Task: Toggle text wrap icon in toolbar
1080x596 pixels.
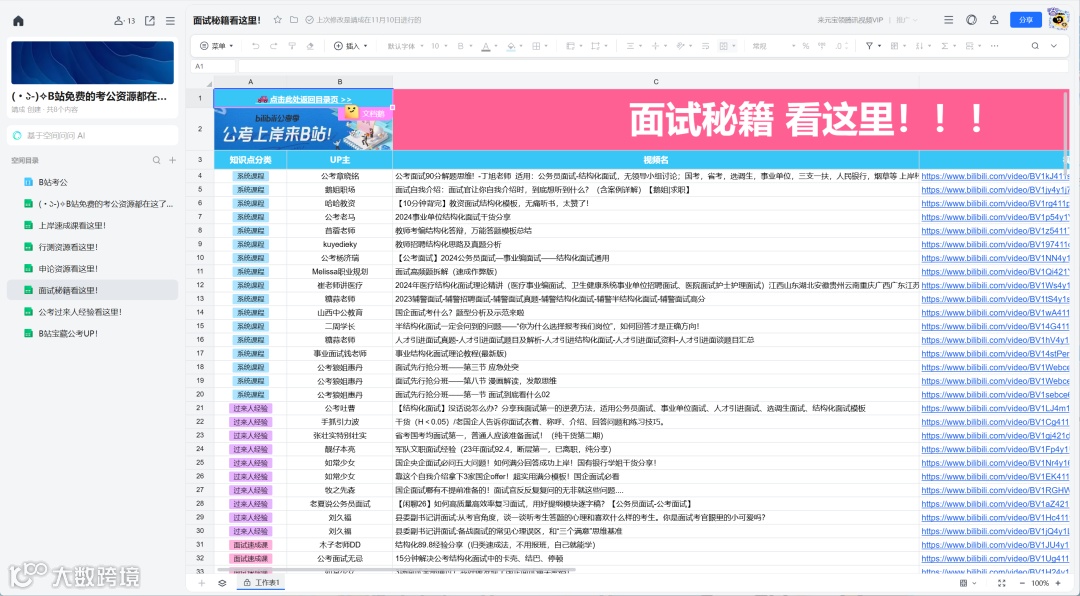Action: click(x=705, y=46)
